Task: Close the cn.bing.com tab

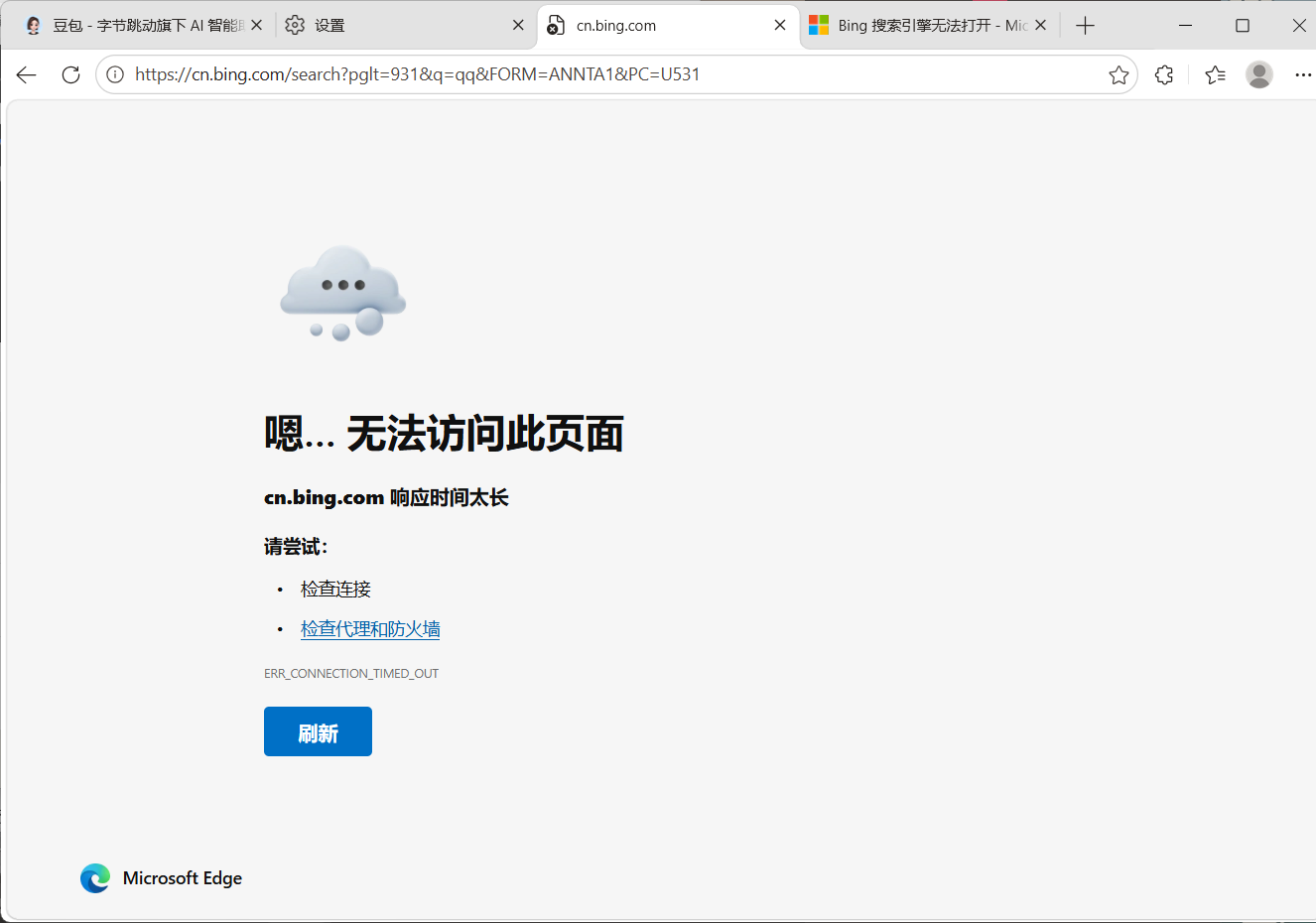Action: tap(780, 26)
